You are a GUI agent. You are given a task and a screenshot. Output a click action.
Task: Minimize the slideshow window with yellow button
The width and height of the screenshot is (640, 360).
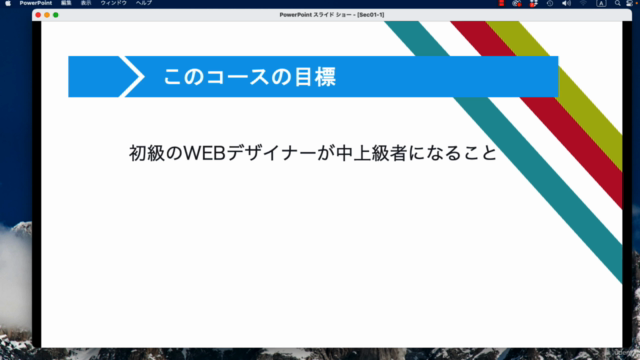[x=47, y=15]
